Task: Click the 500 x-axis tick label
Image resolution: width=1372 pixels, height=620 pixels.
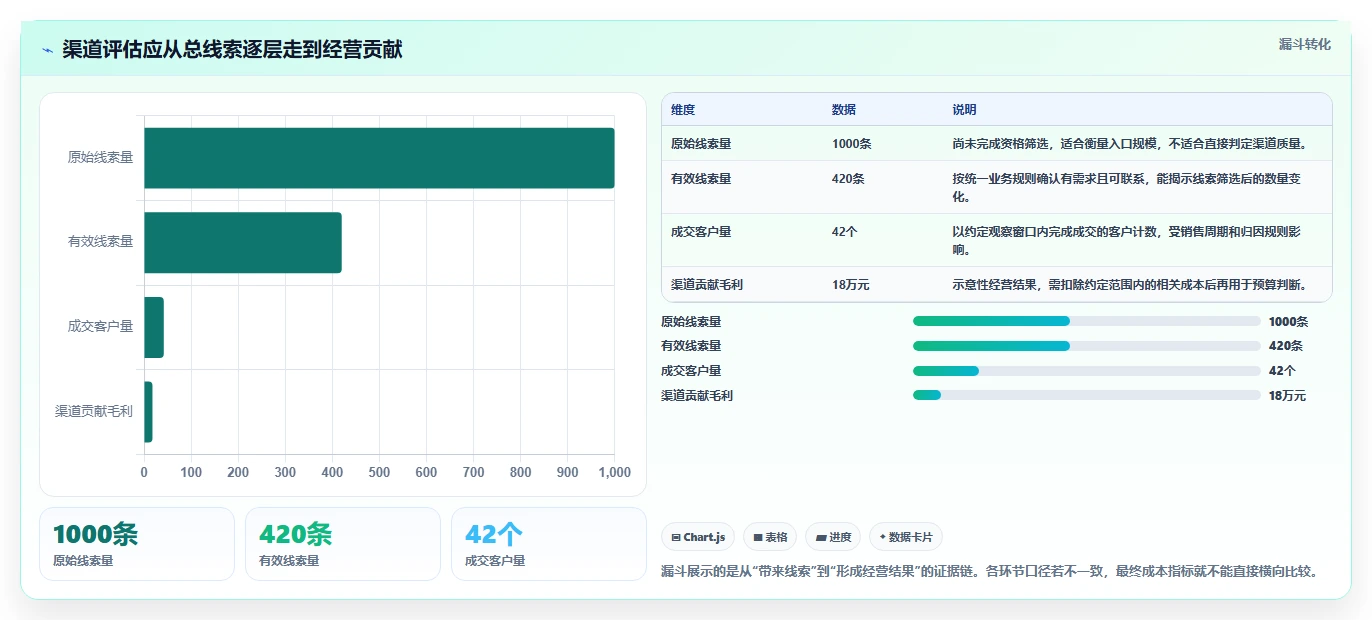Action: [x=379, y=472]
